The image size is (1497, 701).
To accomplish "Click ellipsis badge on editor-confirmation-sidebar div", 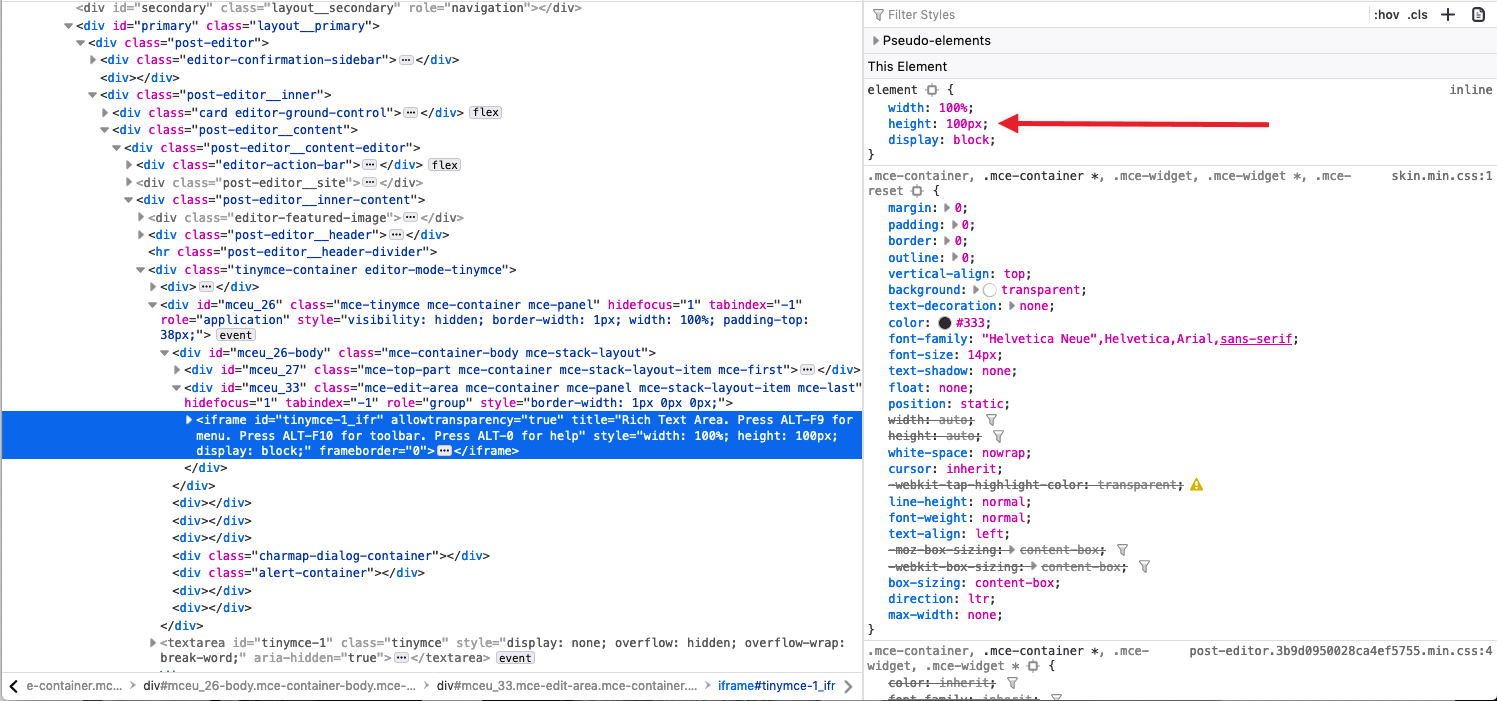I will [x=405, y=60].
